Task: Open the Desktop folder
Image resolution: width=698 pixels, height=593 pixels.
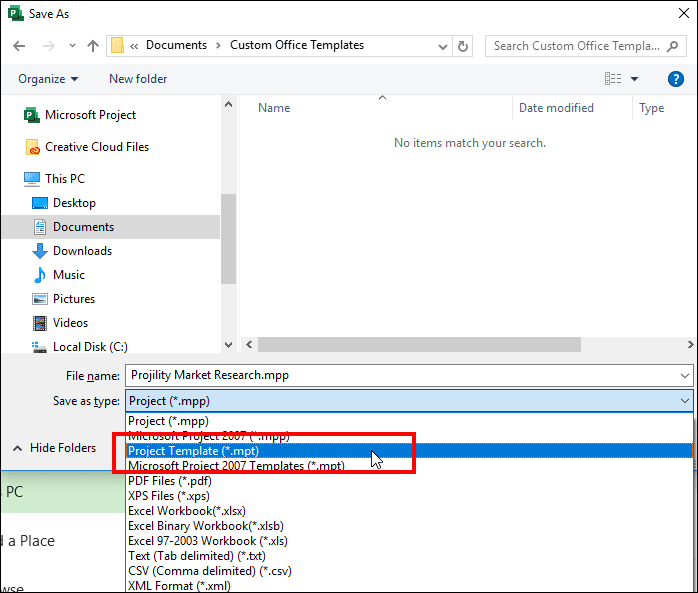Action: tap(74, 203)
